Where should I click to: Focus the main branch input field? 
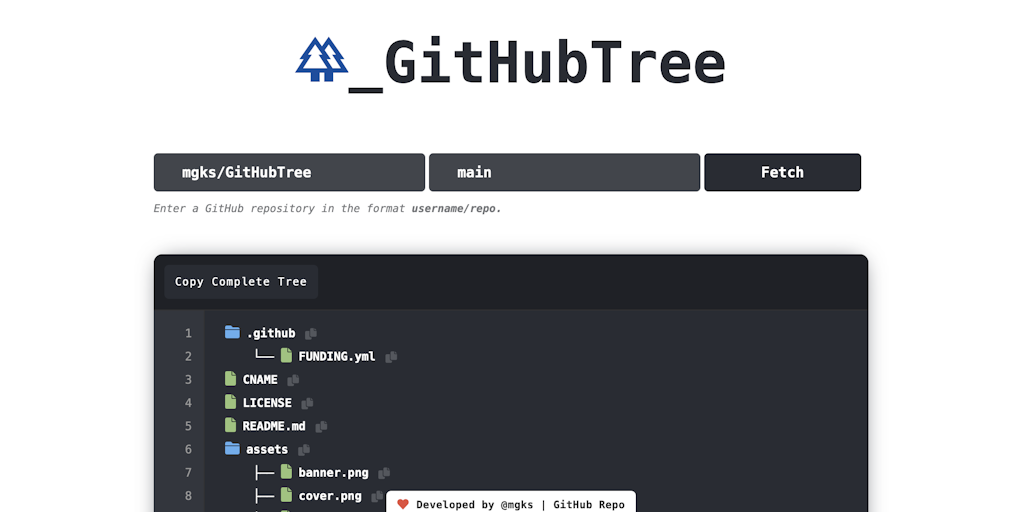pyautogui.click(x=564, y=172)
